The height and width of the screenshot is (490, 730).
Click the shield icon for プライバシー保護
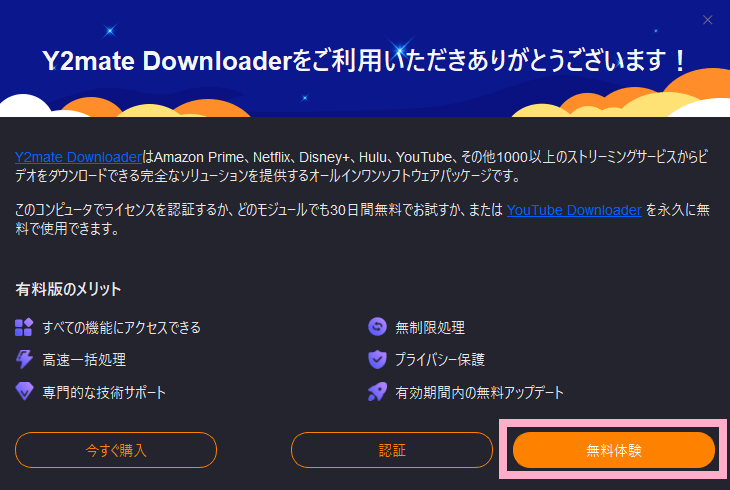tap(377, 360)
